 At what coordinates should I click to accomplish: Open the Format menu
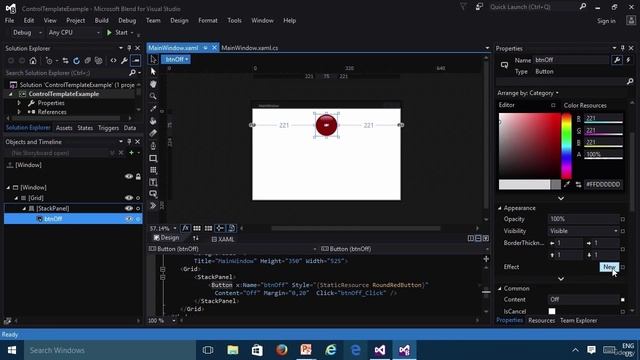click(208, 20)
